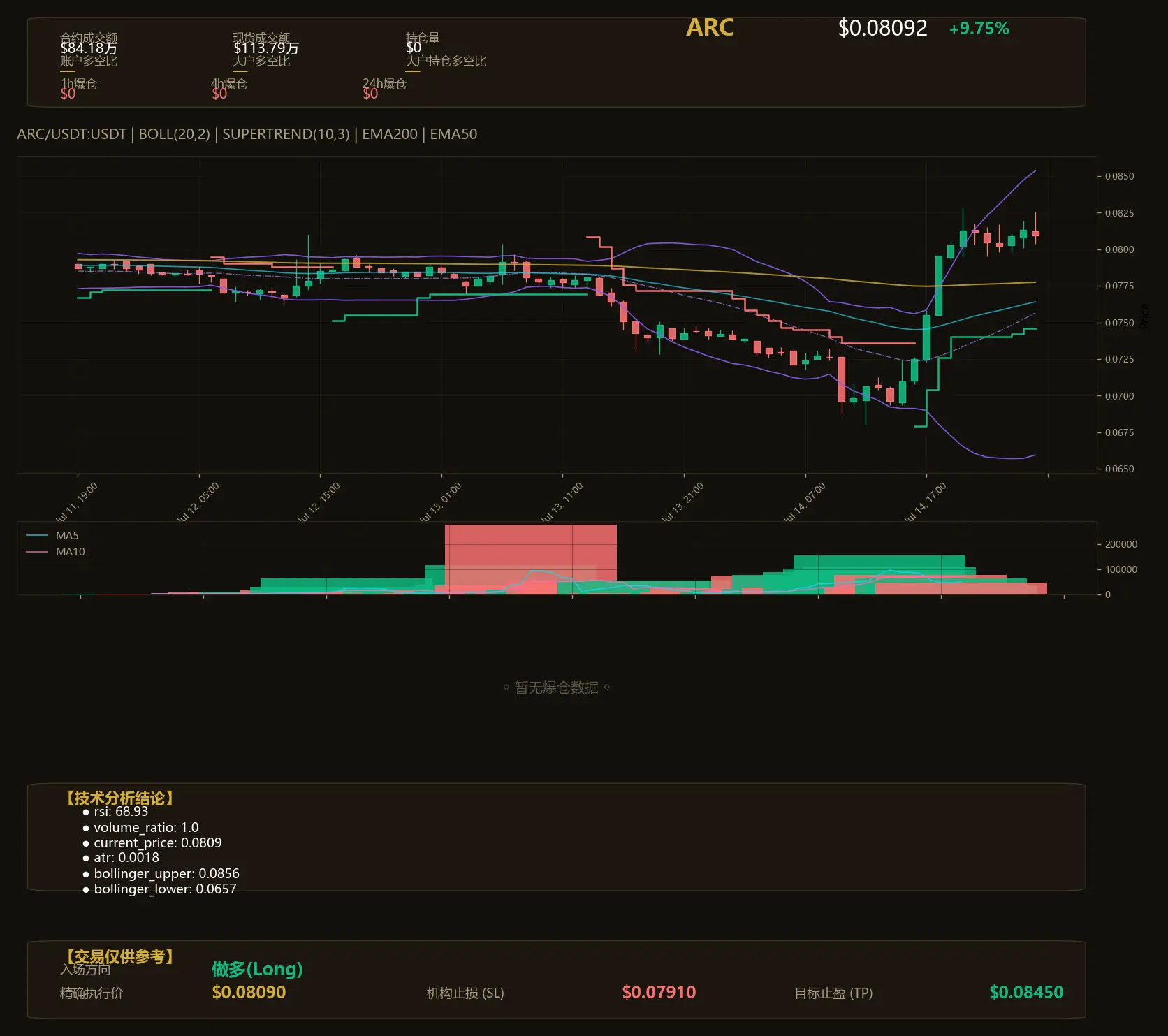
Task: Click the +9.75% change indicator
Action: pyautogui.click(x=979, y=29)
